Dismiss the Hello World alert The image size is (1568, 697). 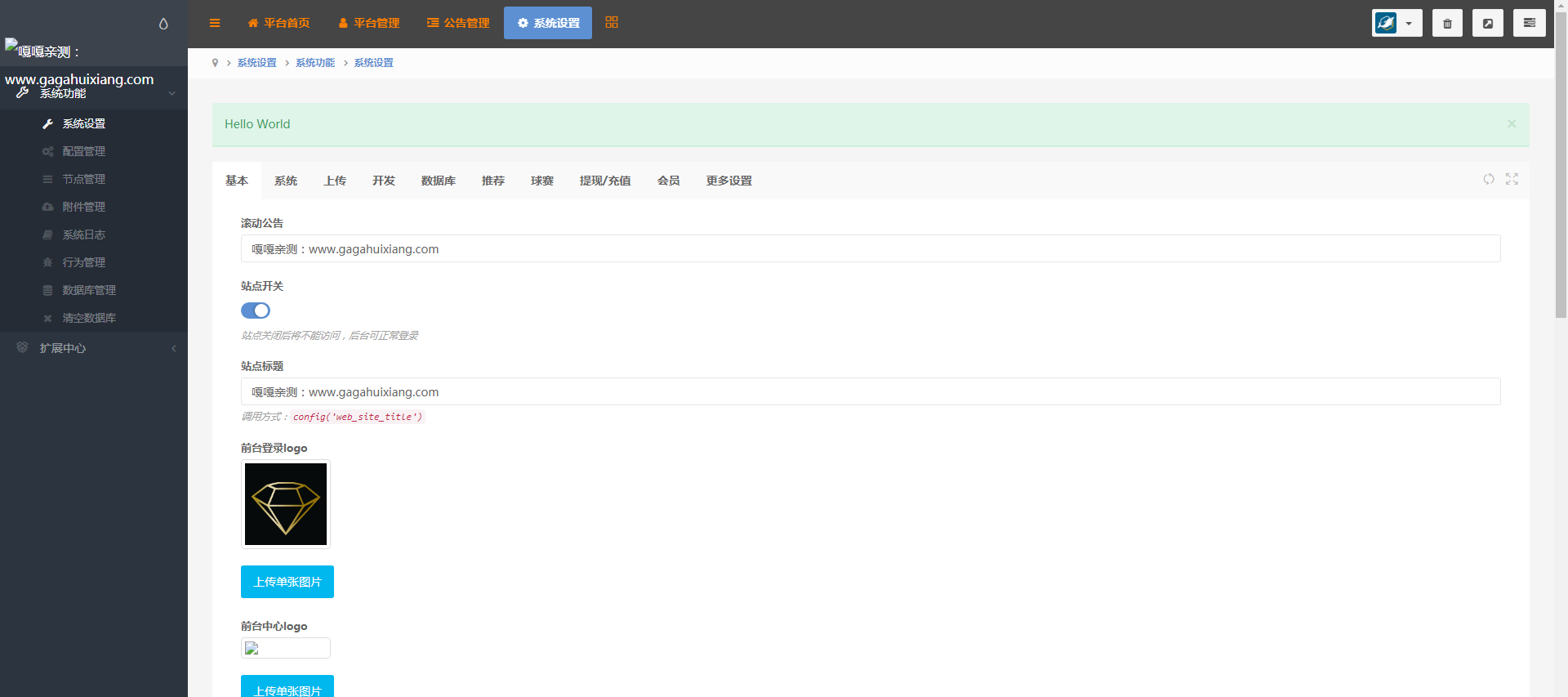(x=1512, y=124)
